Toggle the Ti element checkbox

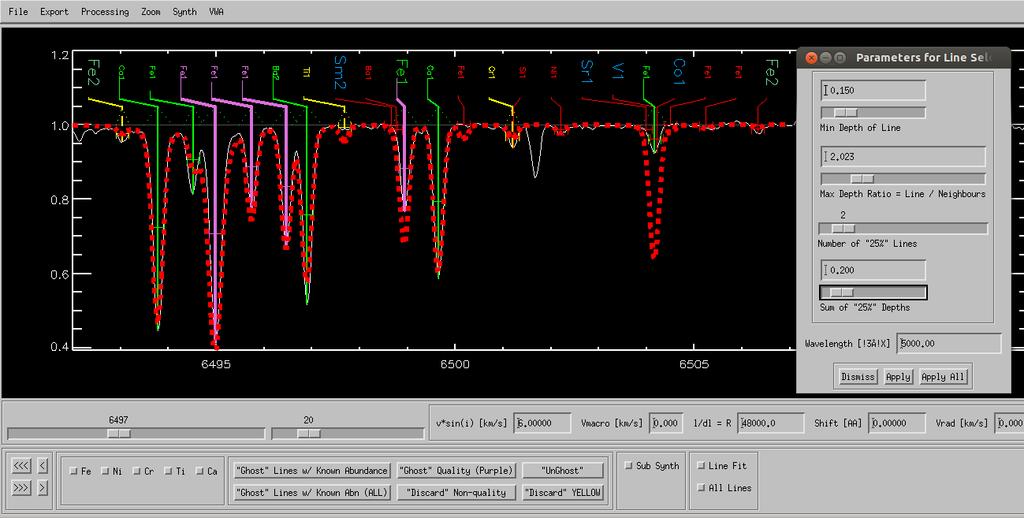168,471
